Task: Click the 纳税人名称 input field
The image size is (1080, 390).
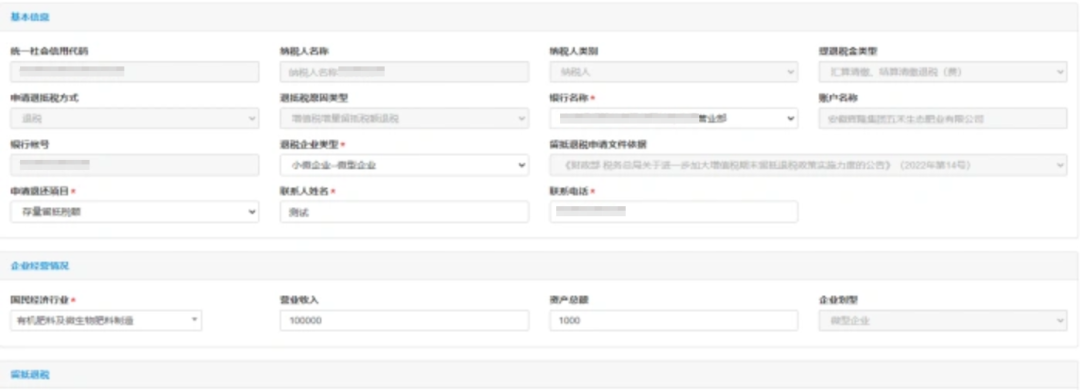Action: point(404,72)
